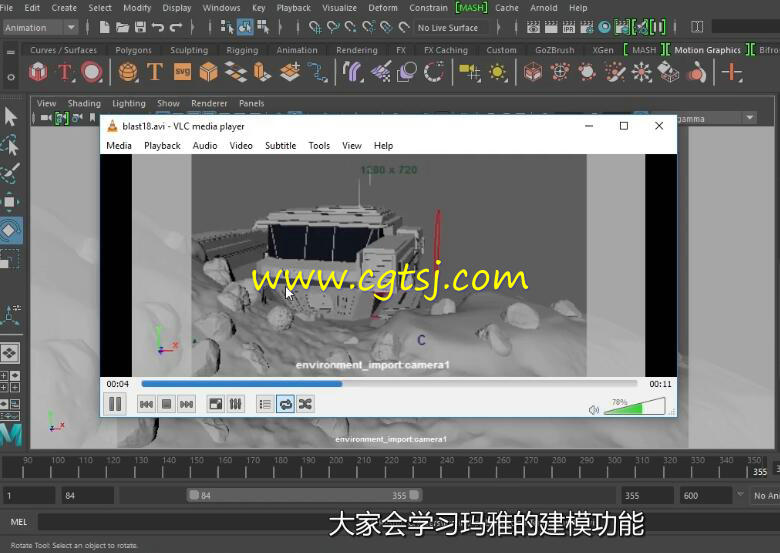Image resolution: width=780 pixels, height=553 pixels.
Task: Open VLC Tools menu
Action: click(319, 146)
